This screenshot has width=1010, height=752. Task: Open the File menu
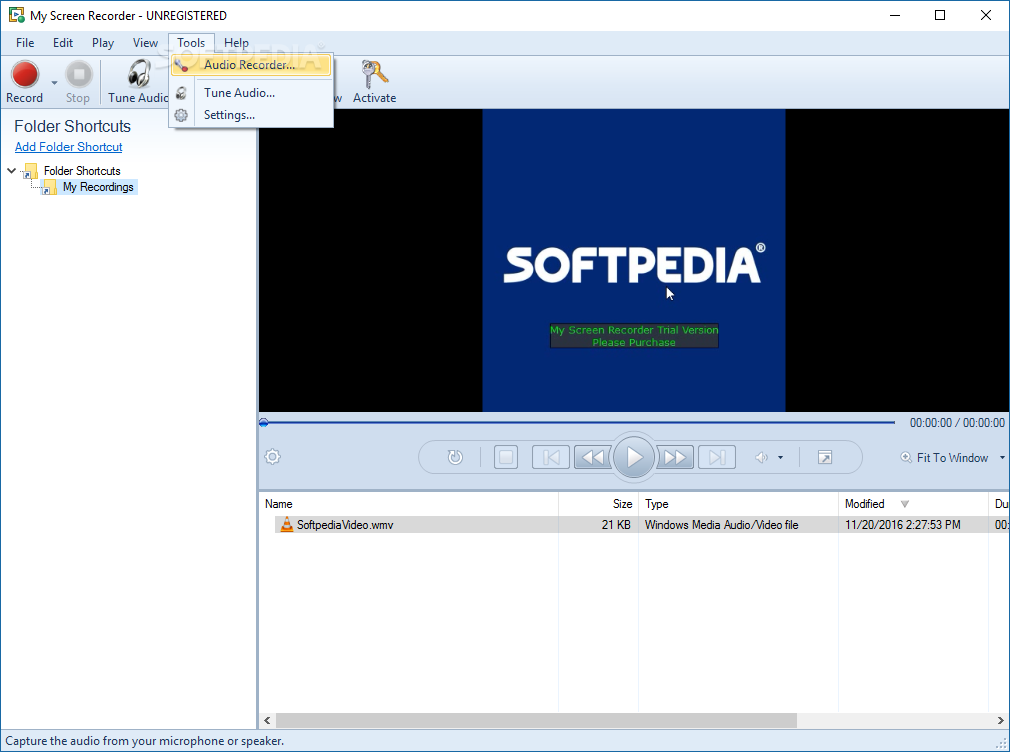click(25, 43)
